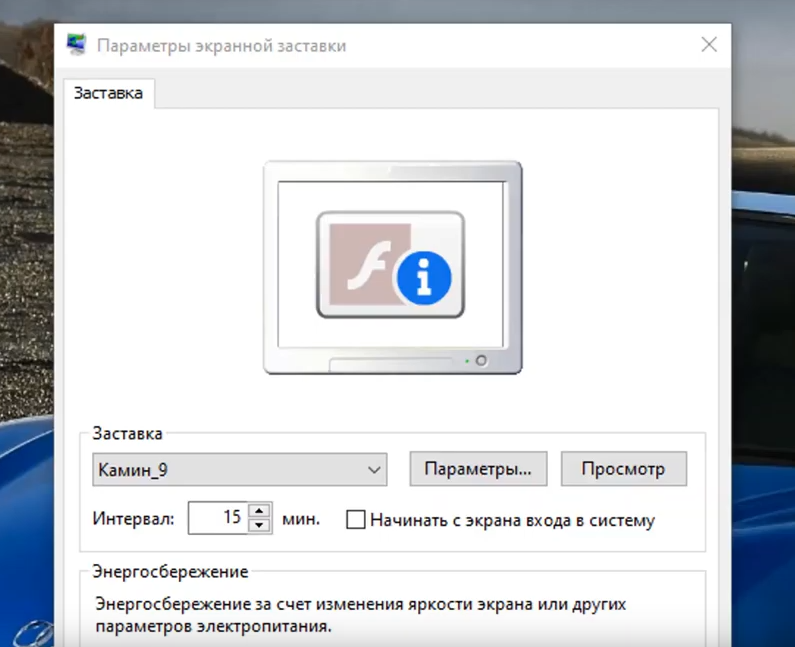Click the power button on the preview monitor
Image resolution: width=795 pixels, height=647 pixels.
click(481, 361)
